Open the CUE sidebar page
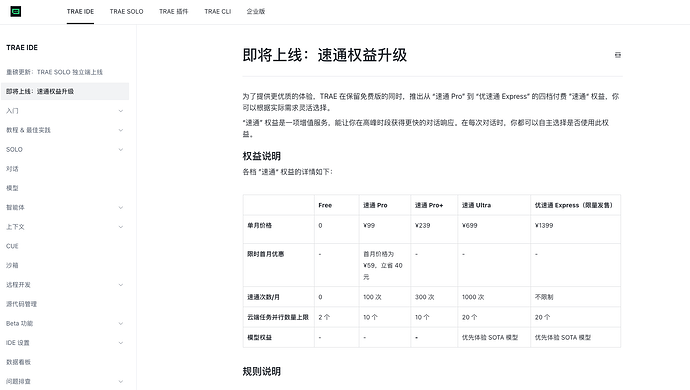This screenshot has width=690, height=390. click(x=12, y=246)
